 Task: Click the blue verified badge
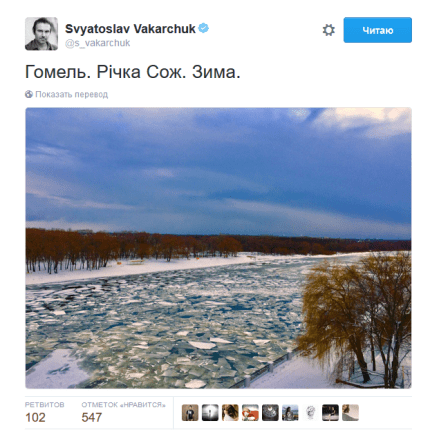[x=203, y=28]
